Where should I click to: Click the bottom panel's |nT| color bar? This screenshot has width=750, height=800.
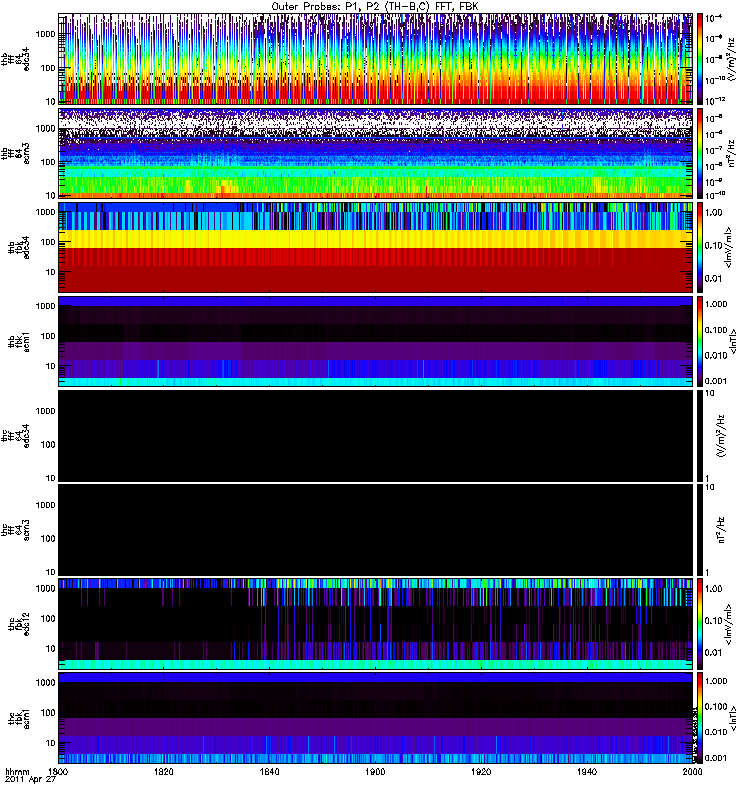(x=700, y=718)
